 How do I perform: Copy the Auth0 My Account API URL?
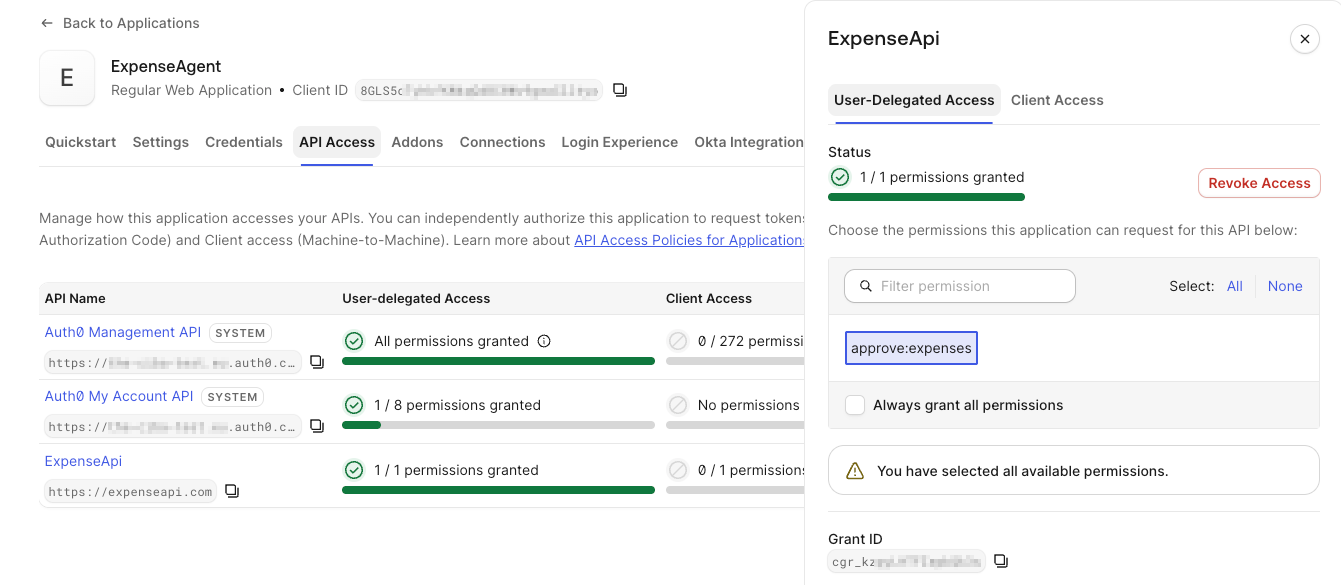pyautogui.click(x=317, y=426)
